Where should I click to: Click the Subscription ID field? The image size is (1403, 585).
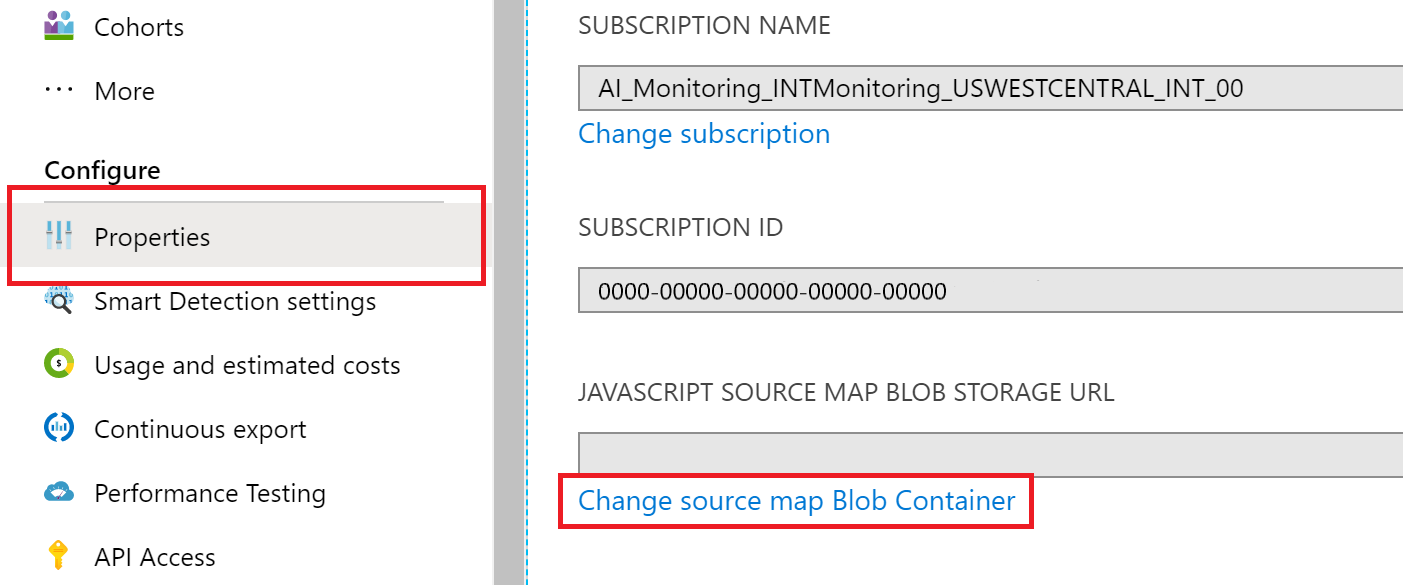pyautogui.click(x=990, y=291)
